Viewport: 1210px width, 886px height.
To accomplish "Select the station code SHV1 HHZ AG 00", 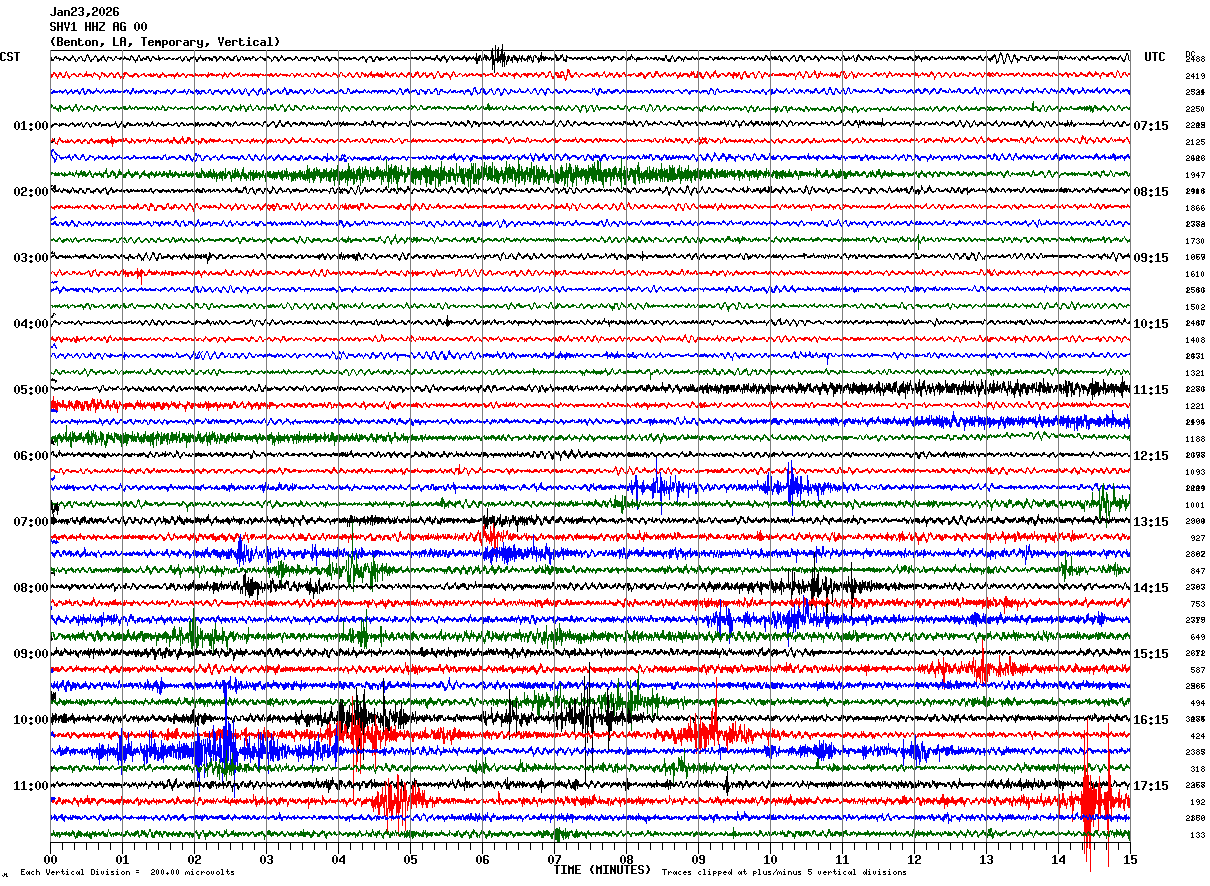I will click(x=98, y=27).
